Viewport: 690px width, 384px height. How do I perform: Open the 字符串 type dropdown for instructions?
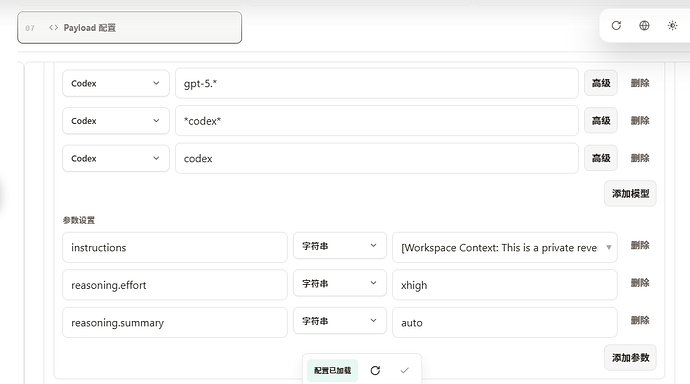tap(340, 246)
